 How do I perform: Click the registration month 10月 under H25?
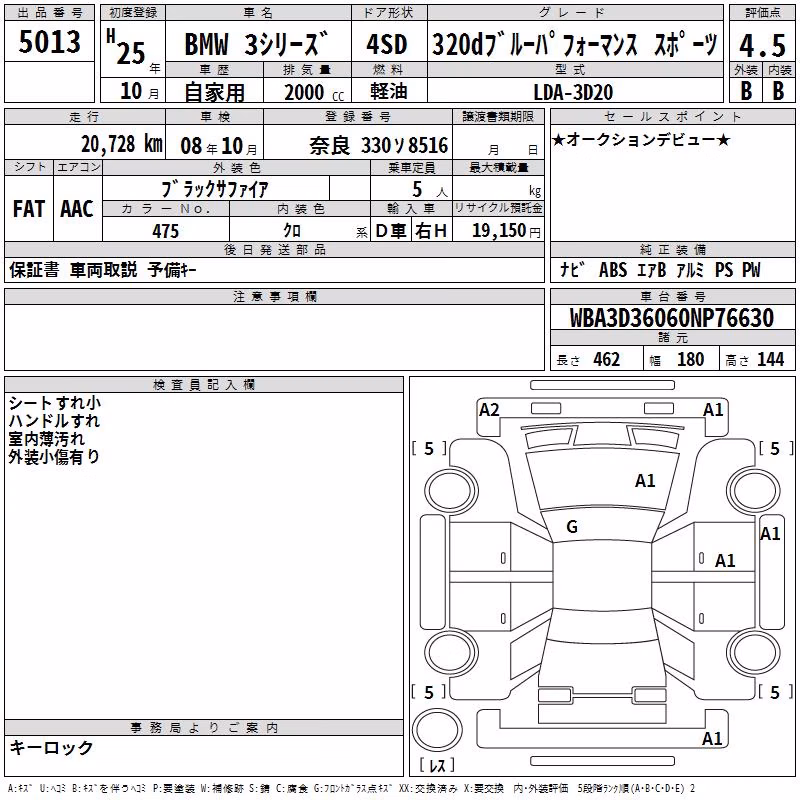(x=139, y=91)
